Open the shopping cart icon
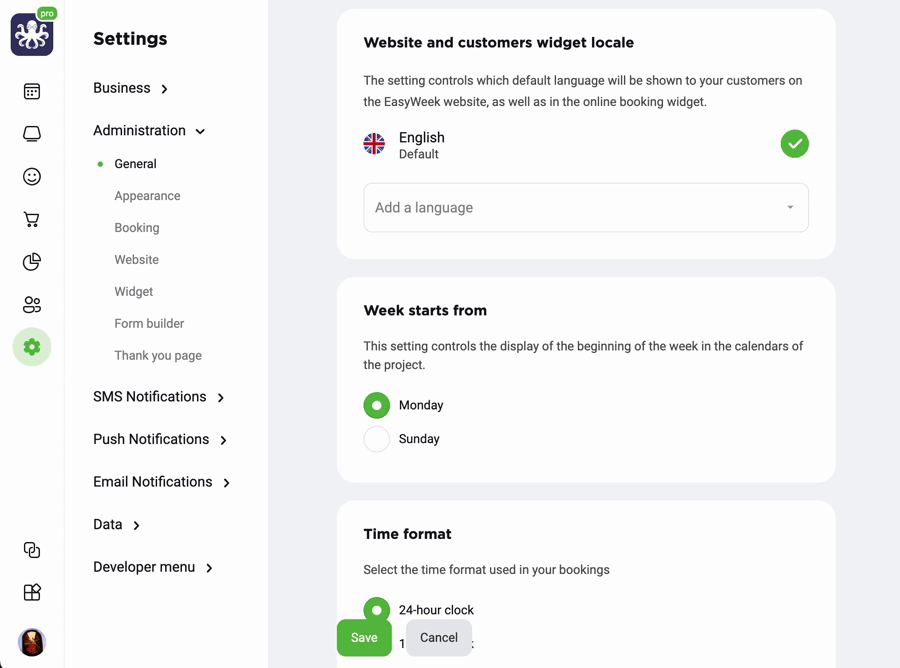 coord(32,219)
